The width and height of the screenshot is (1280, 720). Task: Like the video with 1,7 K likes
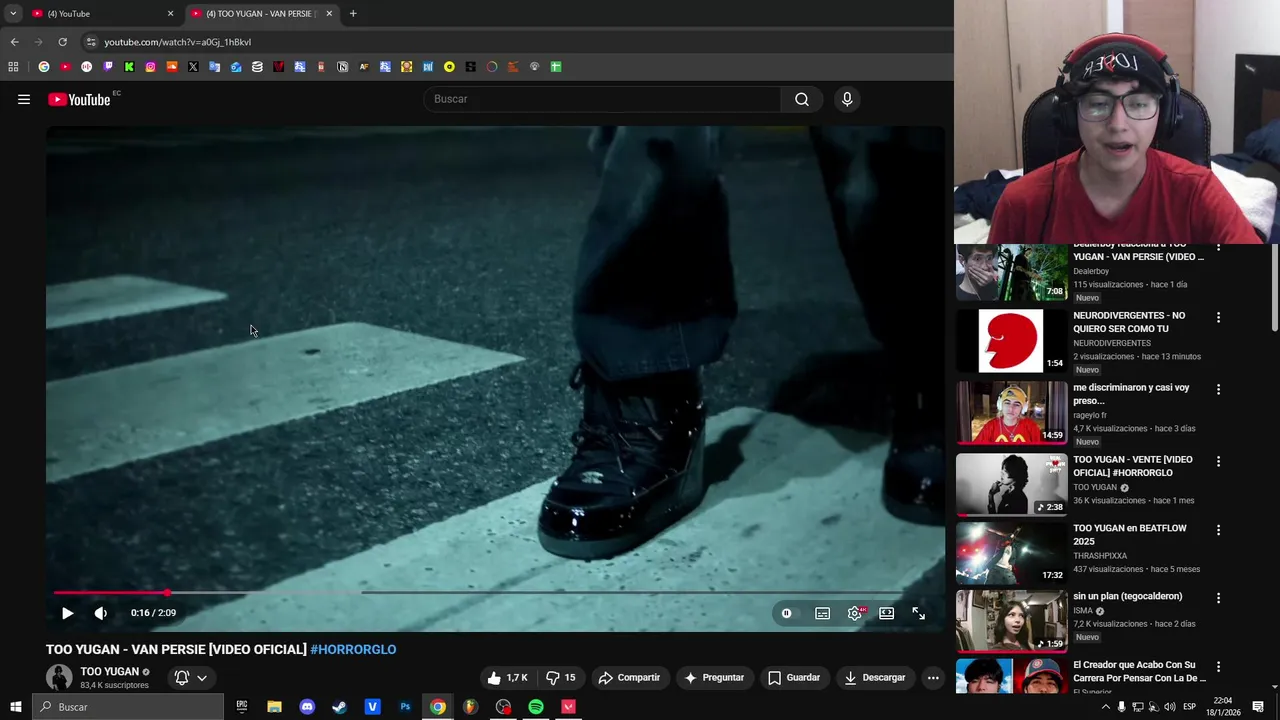click(x=507, y=677)
